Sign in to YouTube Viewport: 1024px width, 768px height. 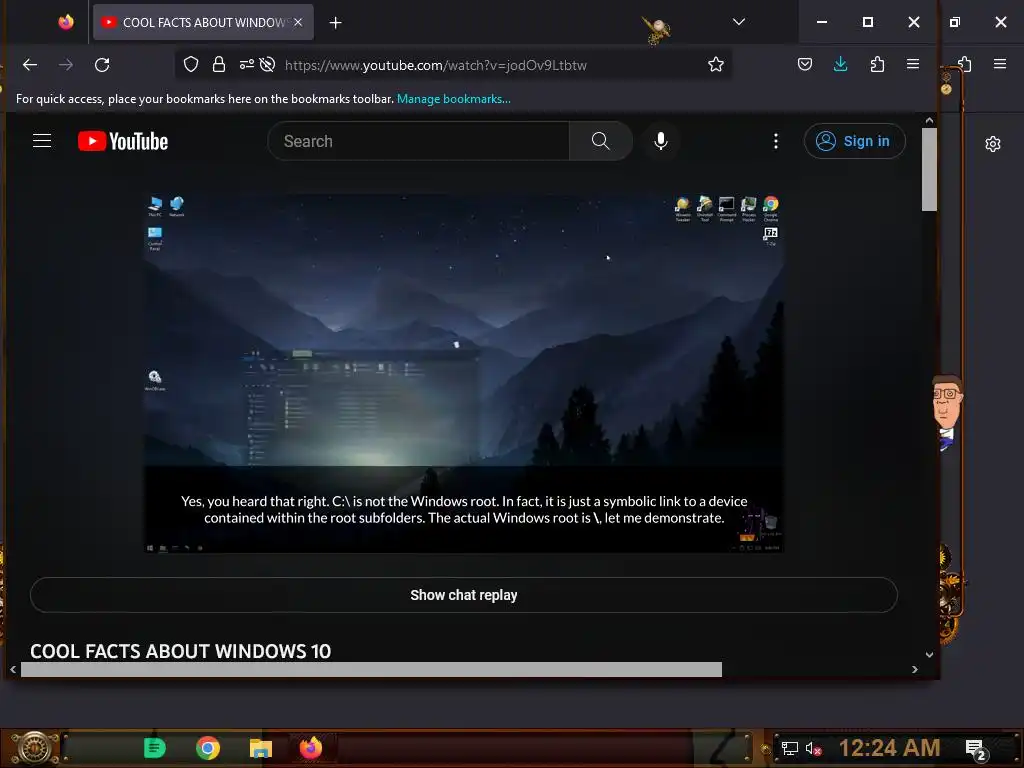(854, 141)
